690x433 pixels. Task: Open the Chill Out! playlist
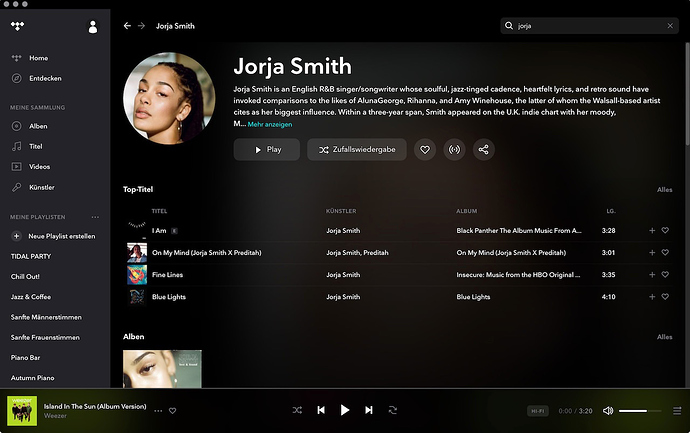tap(25, 277)
